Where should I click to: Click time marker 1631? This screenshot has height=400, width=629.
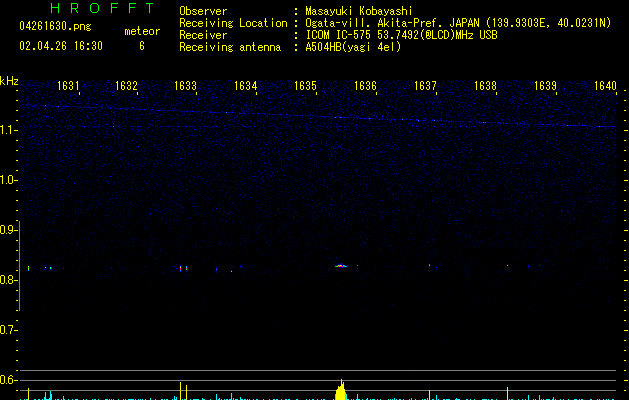click(68, 86)
